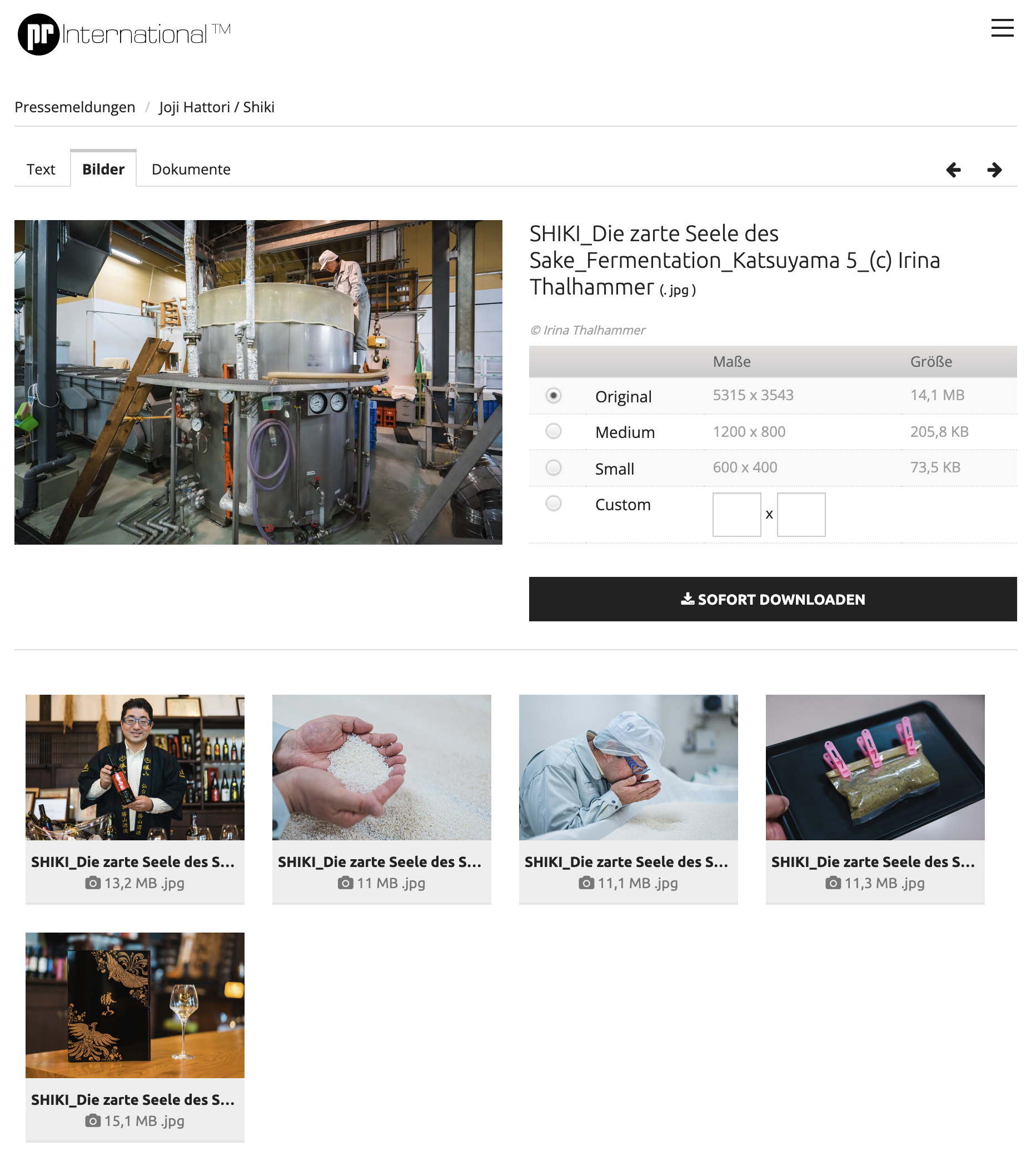The width and height of the screenshot is (1036, 1166).
Task: Open the man holding bottle thumbnail
Action: pyautogui.click(x=135, y=768)
